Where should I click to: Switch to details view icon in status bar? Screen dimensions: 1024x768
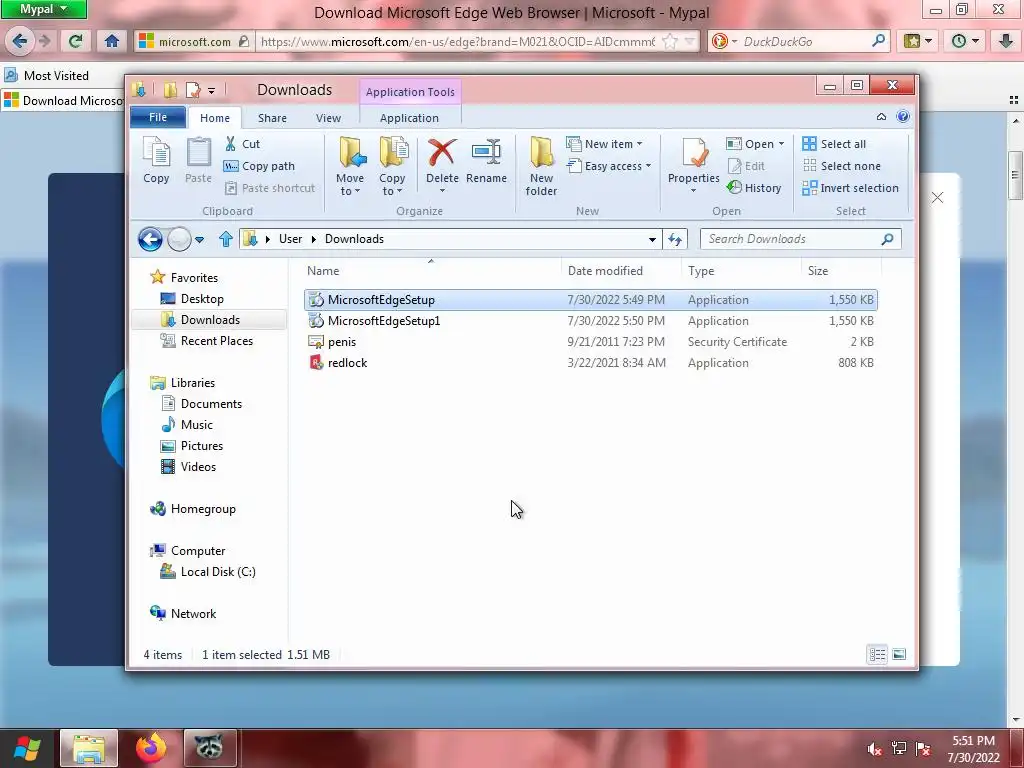[x=877, y=654]
